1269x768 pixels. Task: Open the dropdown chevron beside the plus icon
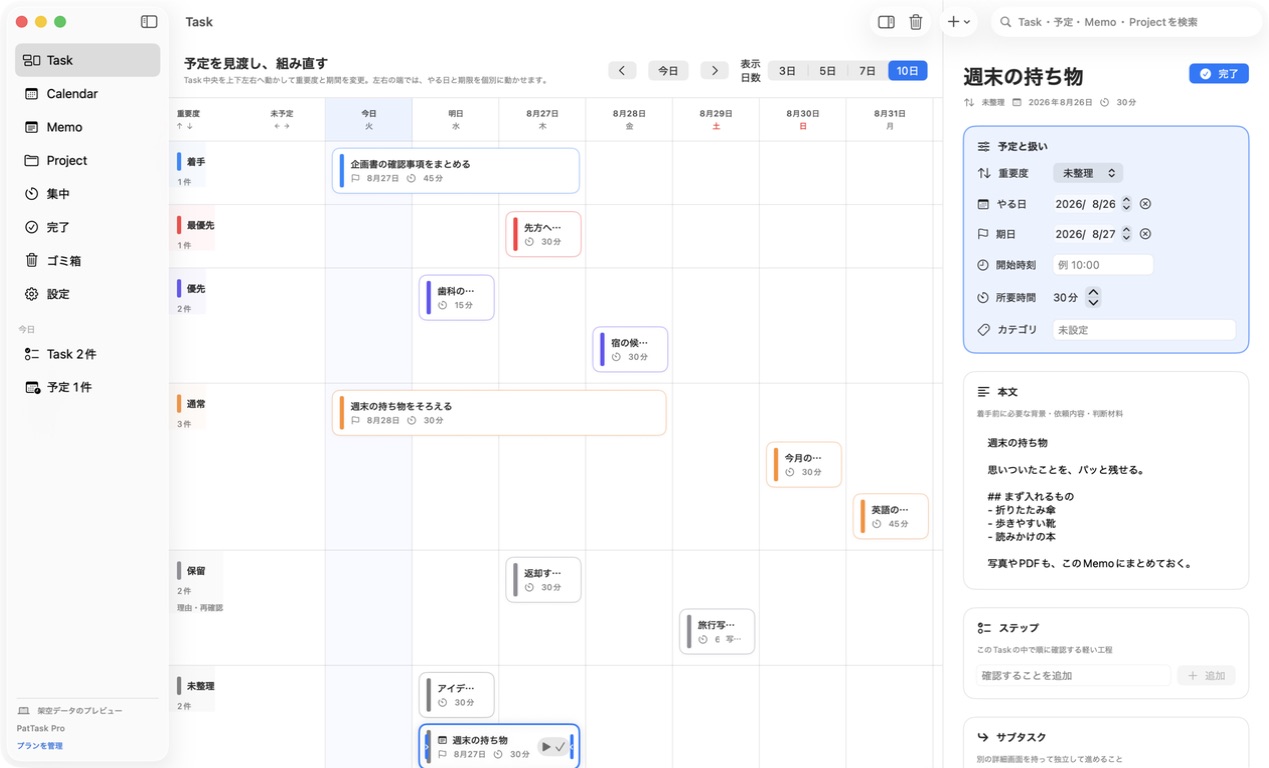967,22
